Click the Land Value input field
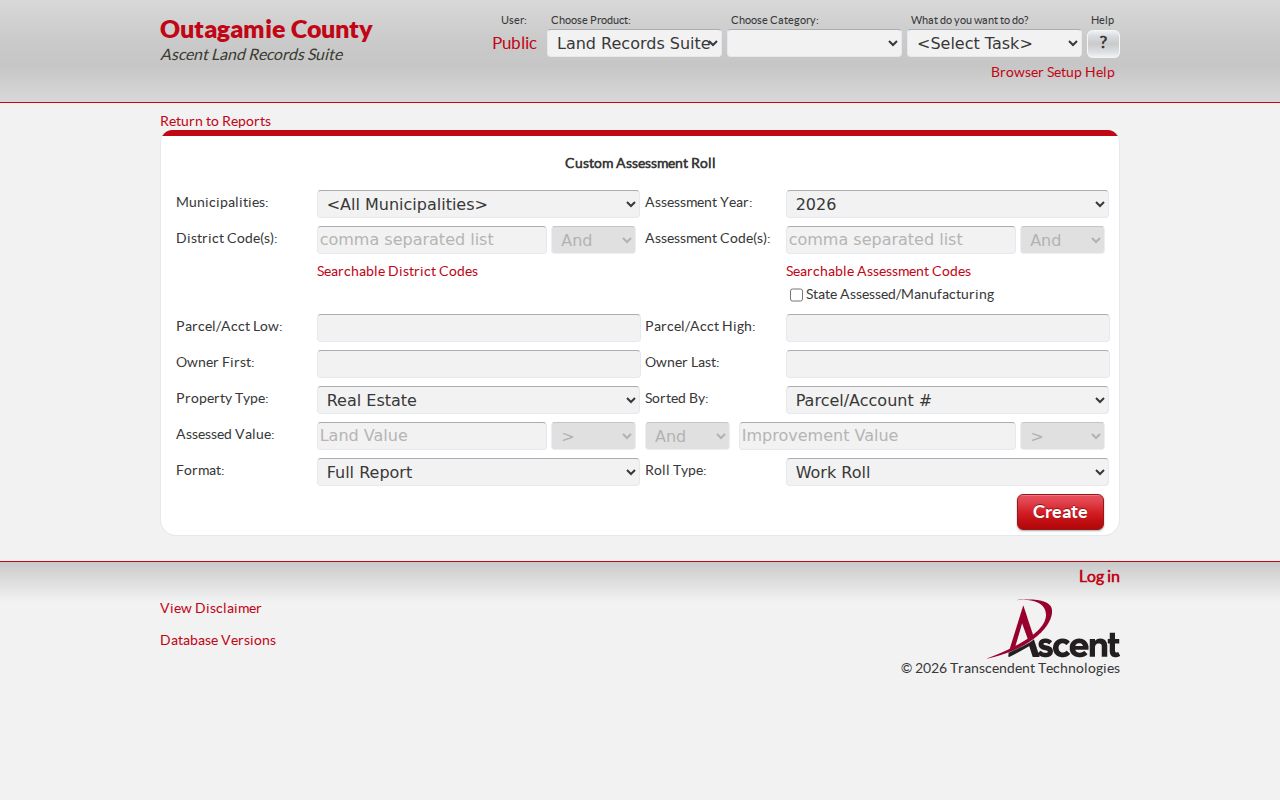The width and height of the screenshot is (1280, 800). click(x=432, y=436)
